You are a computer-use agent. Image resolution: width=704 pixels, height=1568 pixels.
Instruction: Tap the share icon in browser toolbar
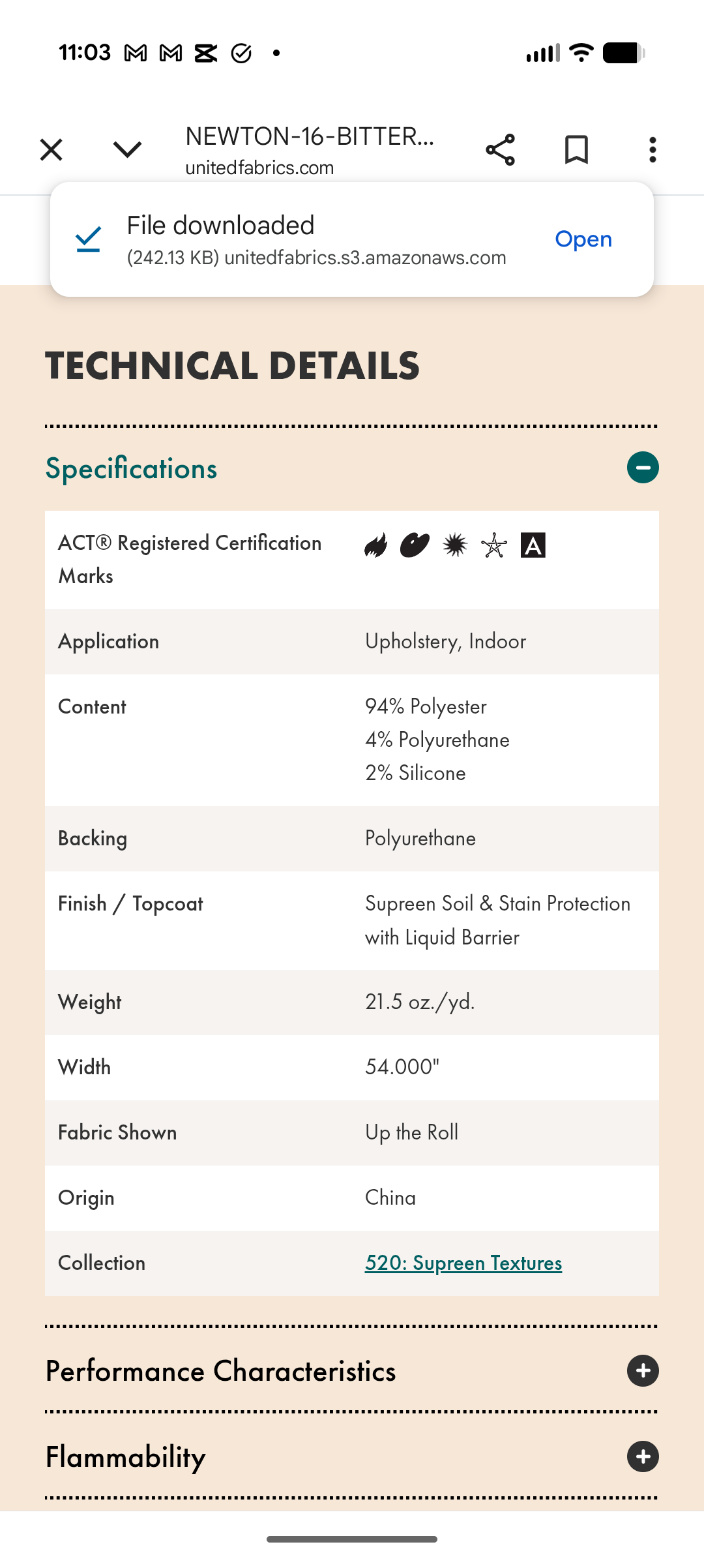pos(501,150)
